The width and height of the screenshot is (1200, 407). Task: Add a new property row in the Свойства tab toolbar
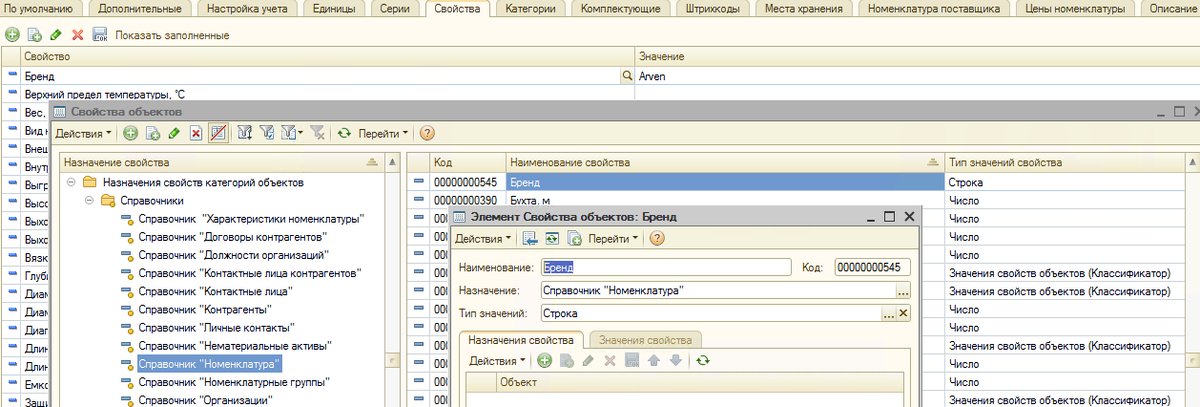click(x=12, y=35)
